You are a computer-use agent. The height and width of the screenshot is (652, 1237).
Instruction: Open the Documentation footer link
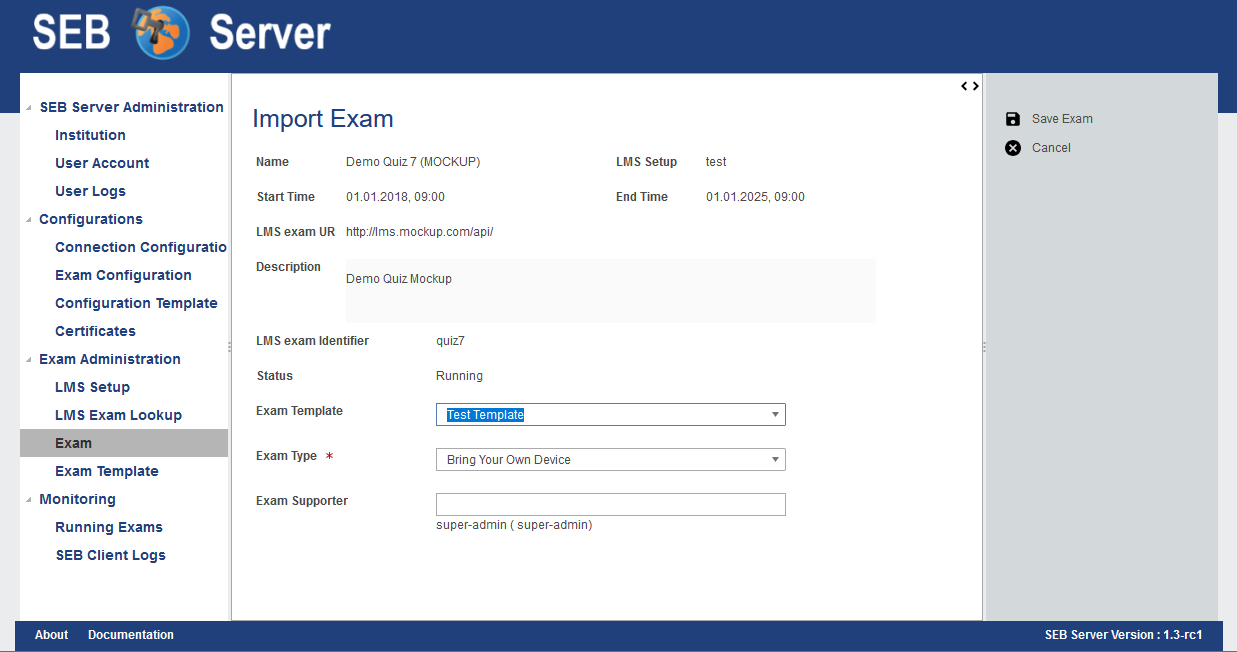pyautogui.click(x=131, y=635)
